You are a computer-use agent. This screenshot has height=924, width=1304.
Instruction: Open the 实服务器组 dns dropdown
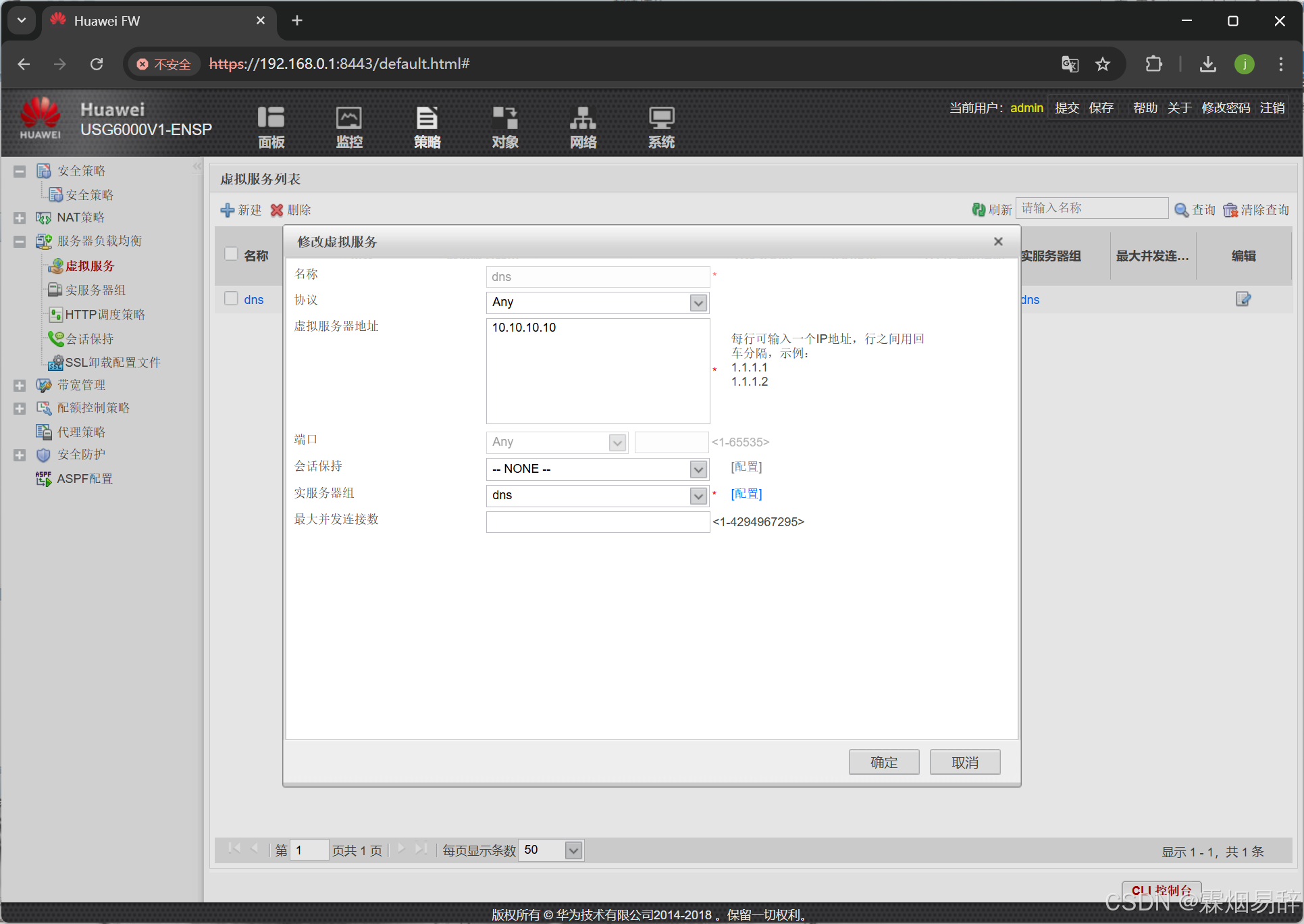698,496
